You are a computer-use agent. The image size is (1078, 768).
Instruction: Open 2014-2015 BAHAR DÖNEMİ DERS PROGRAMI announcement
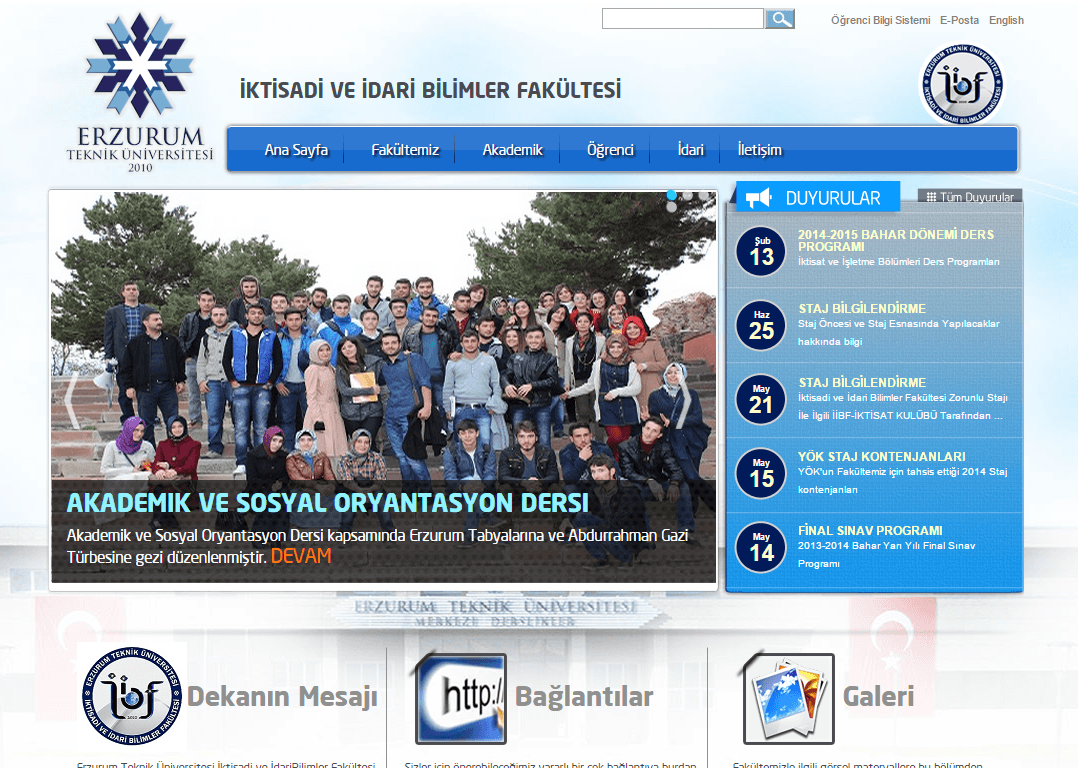pos(896,241)
